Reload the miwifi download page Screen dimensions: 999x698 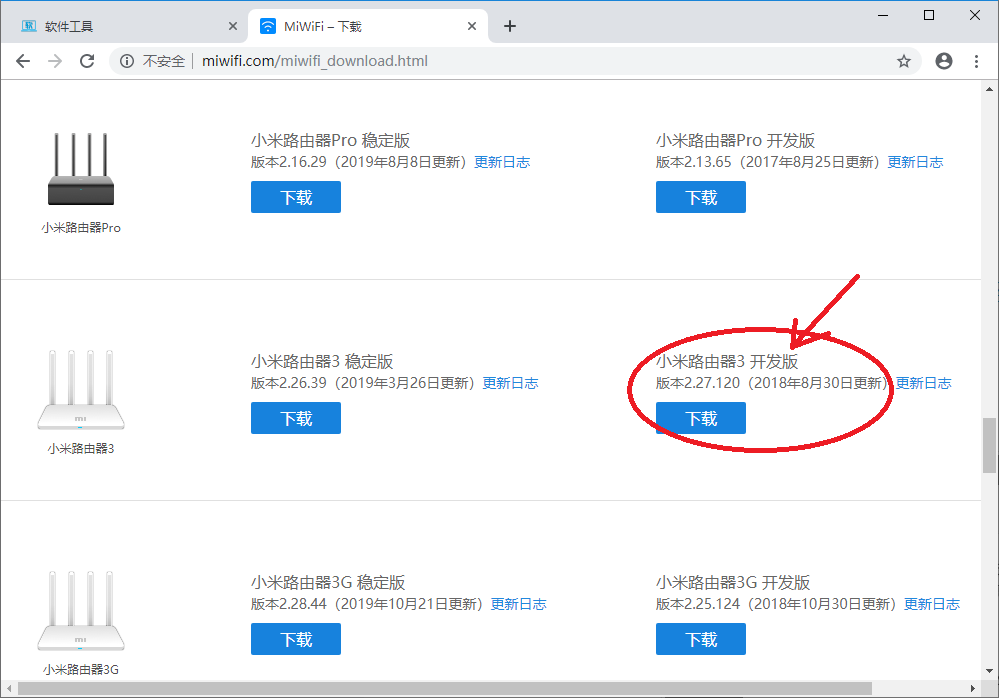(x=87, y=61)
